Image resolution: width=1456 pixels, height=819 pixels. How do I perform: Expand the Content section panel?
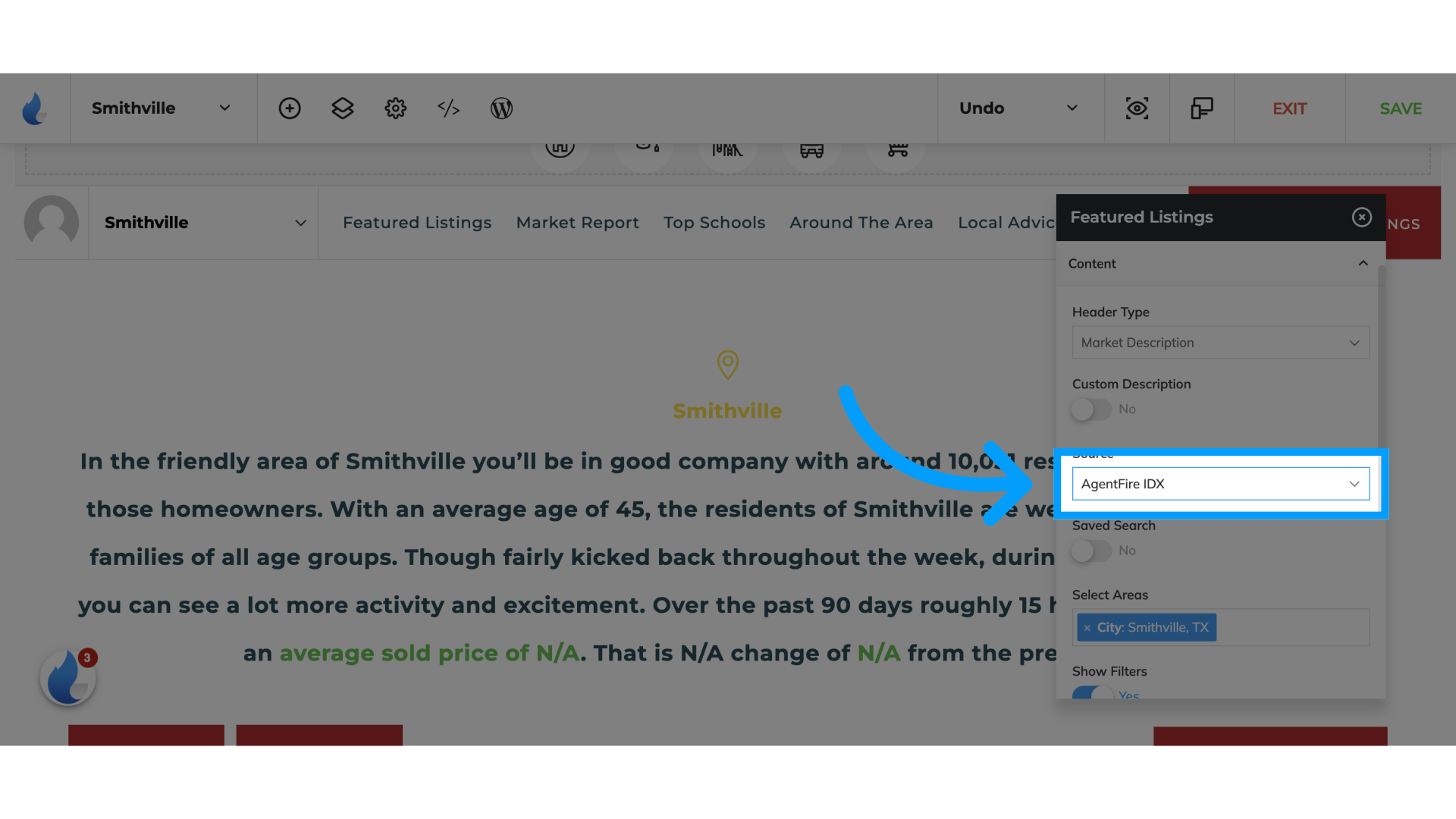[x=1361, y=262]
